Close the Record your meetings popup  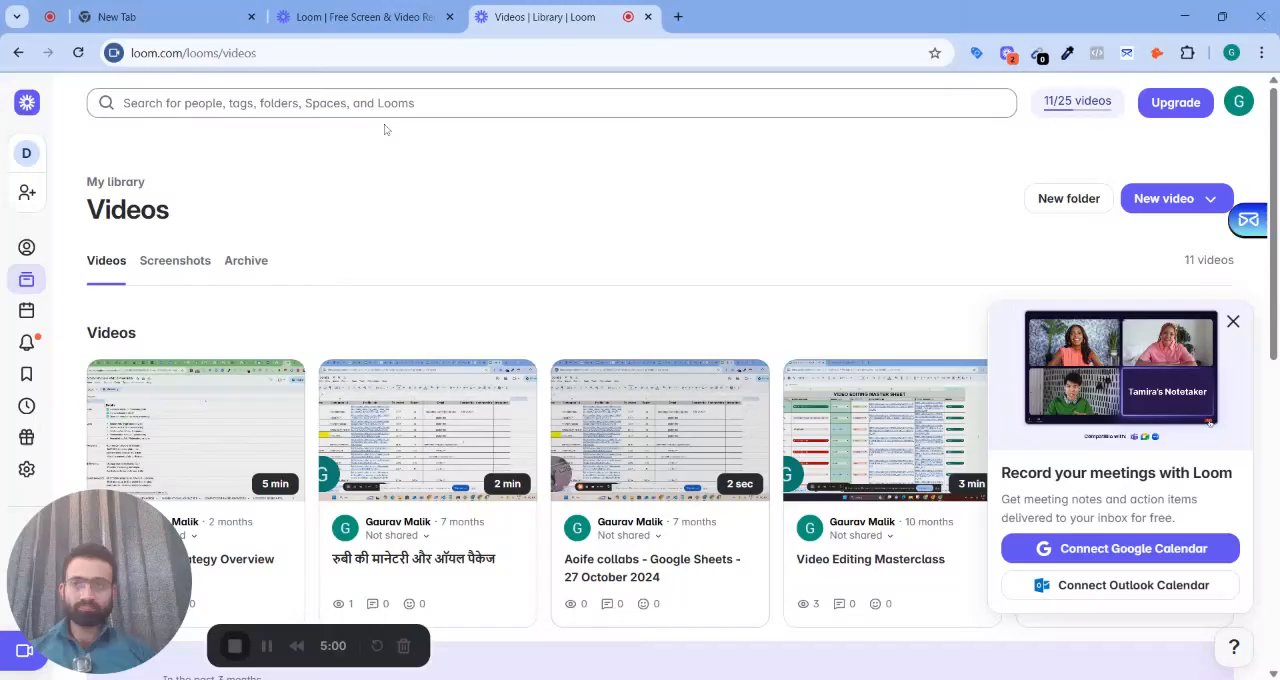pyautogui.click(x=1233, y=321)
